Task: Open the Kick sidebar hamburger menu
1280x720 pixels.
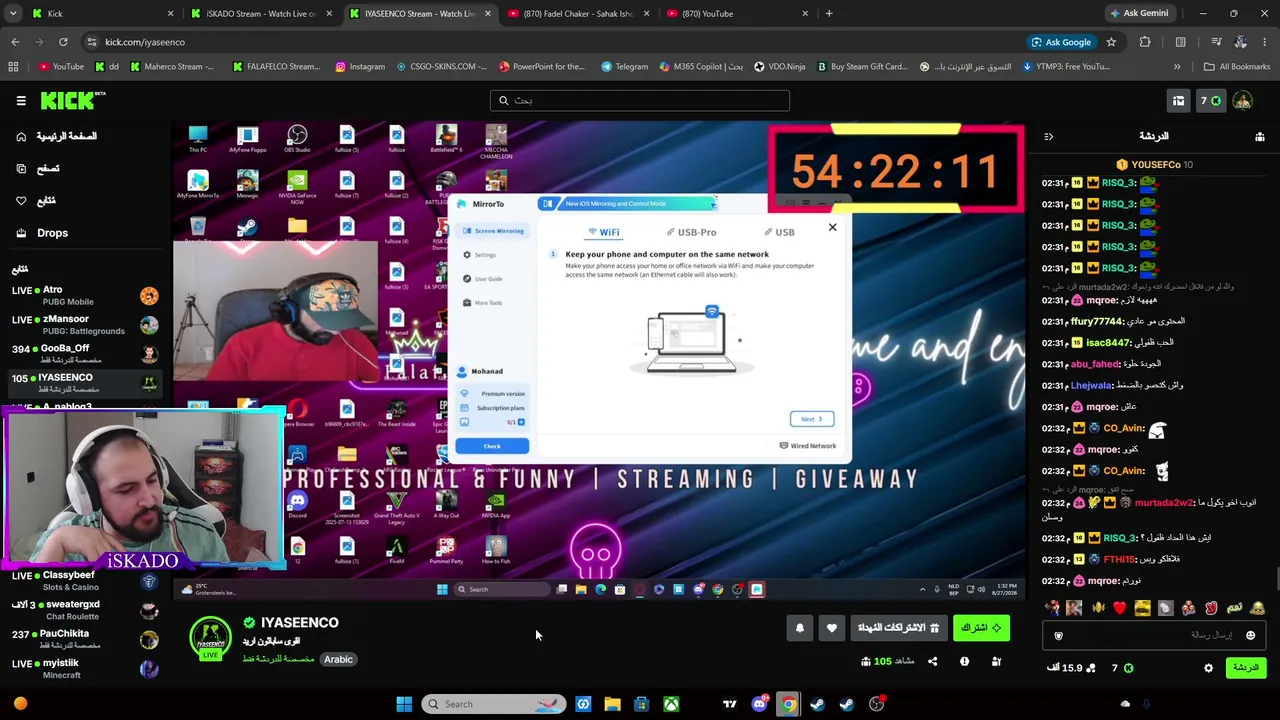Action: tap(21, 100)
